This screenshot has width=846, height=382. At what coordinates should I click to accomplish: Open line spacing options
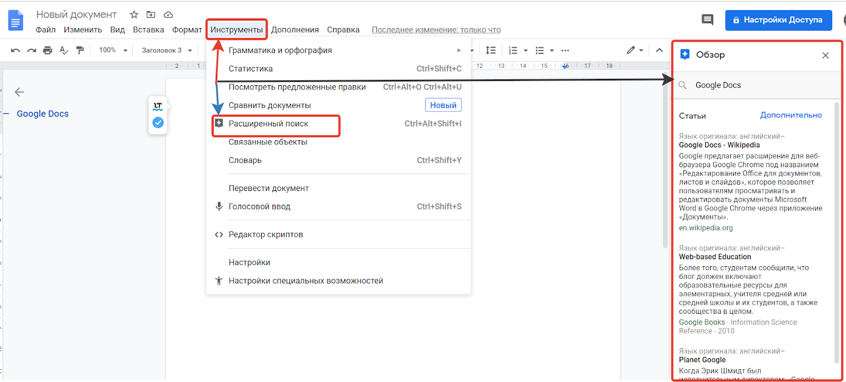[x=490, y=50]
